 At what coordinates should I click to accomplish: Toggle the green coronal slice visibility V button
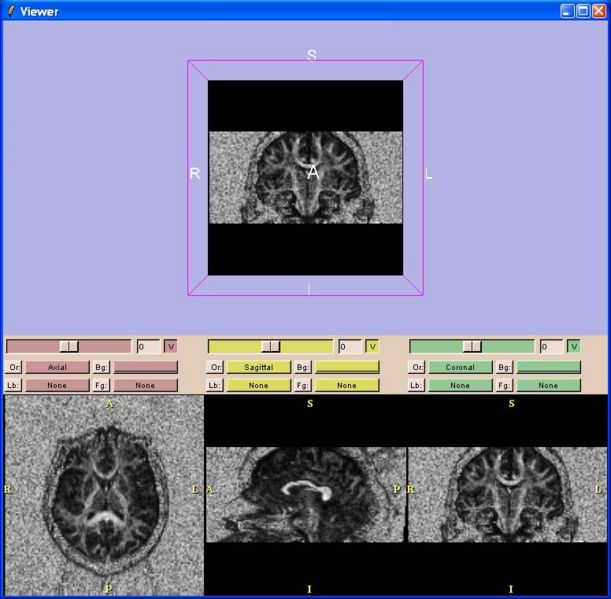(574, 347)
